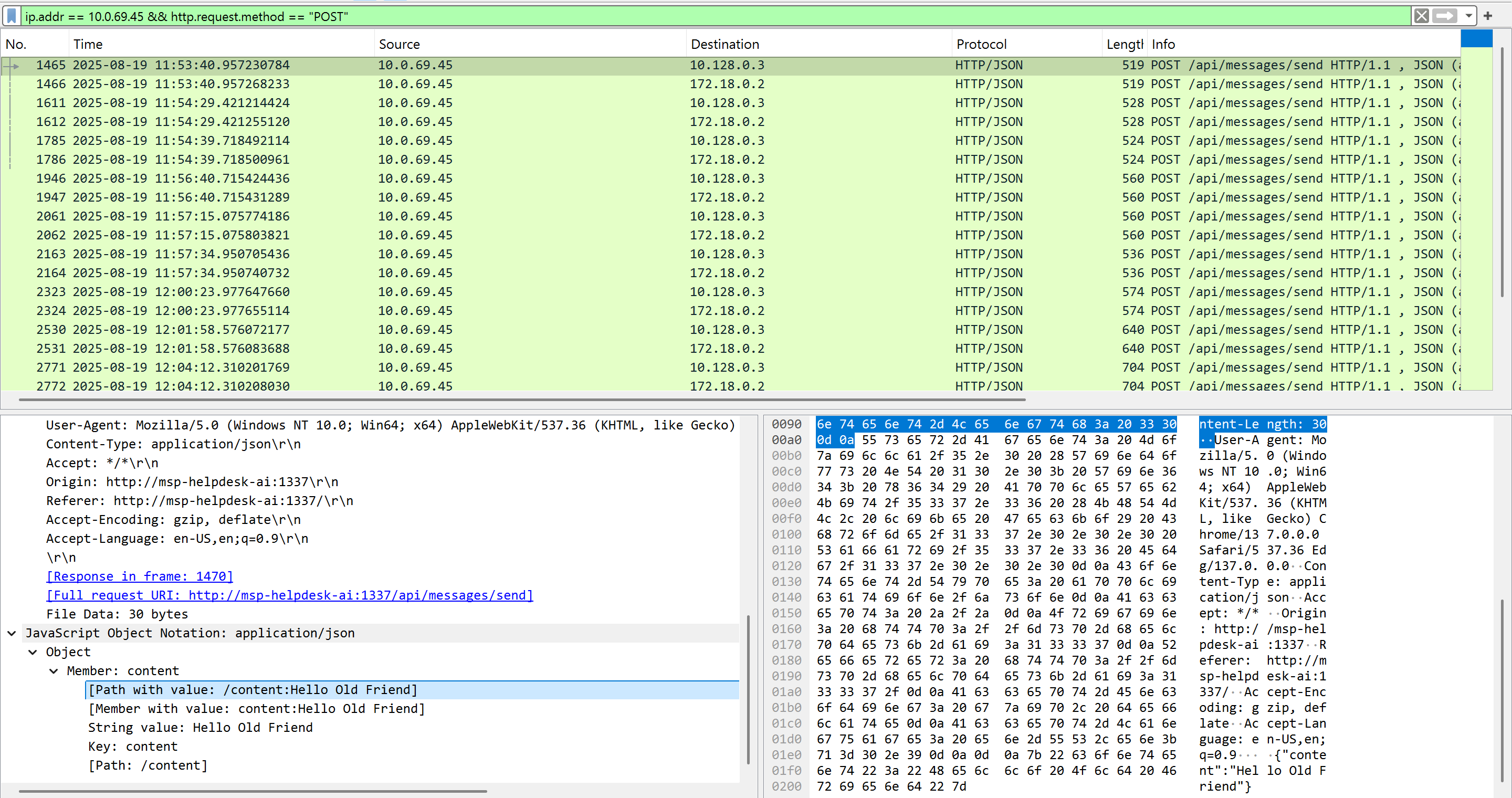
Task: Sort packets by Protocol column header
Action: [981, 44]
